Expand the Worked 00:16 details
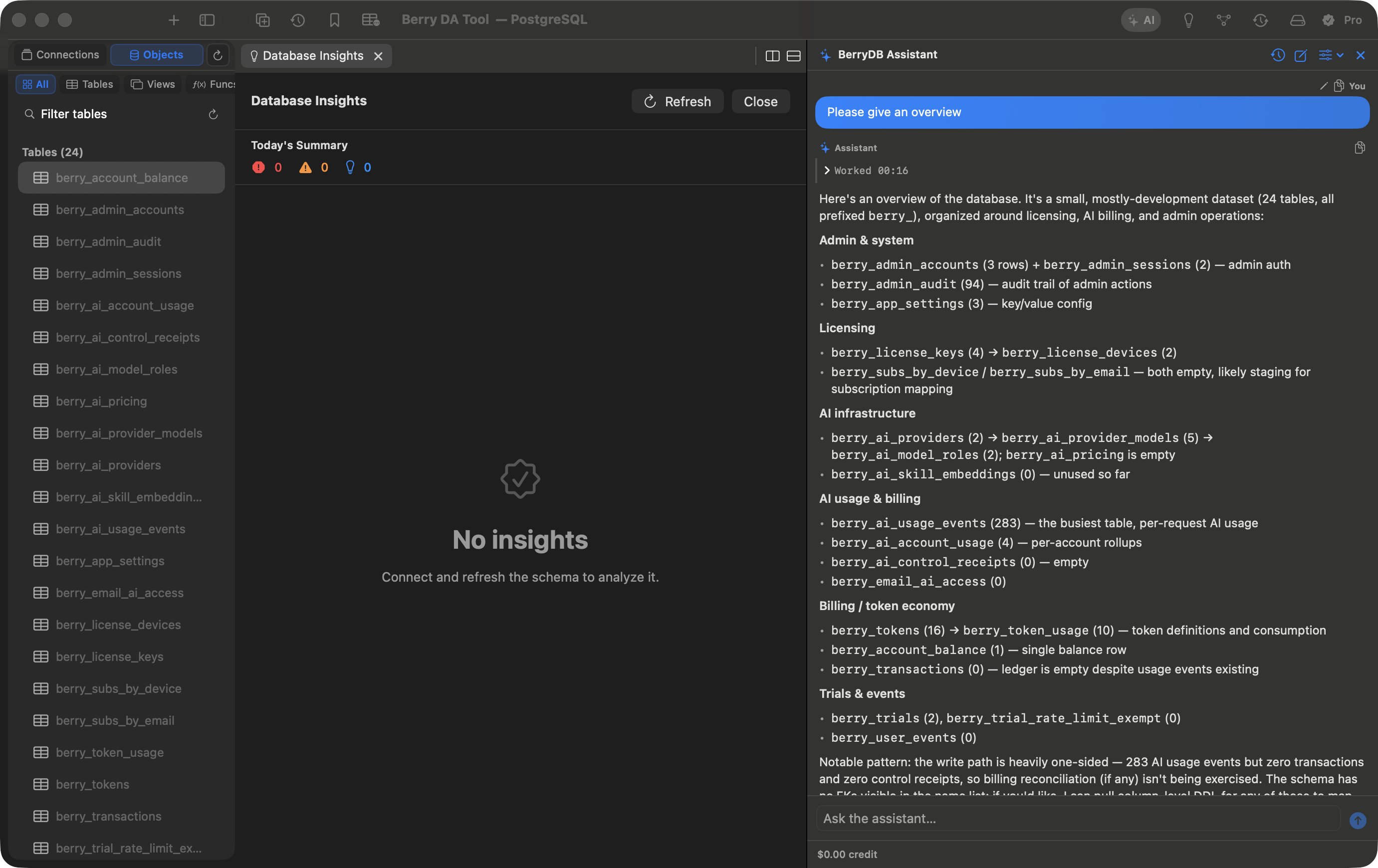1378x868 pixels. coord(866,171)
